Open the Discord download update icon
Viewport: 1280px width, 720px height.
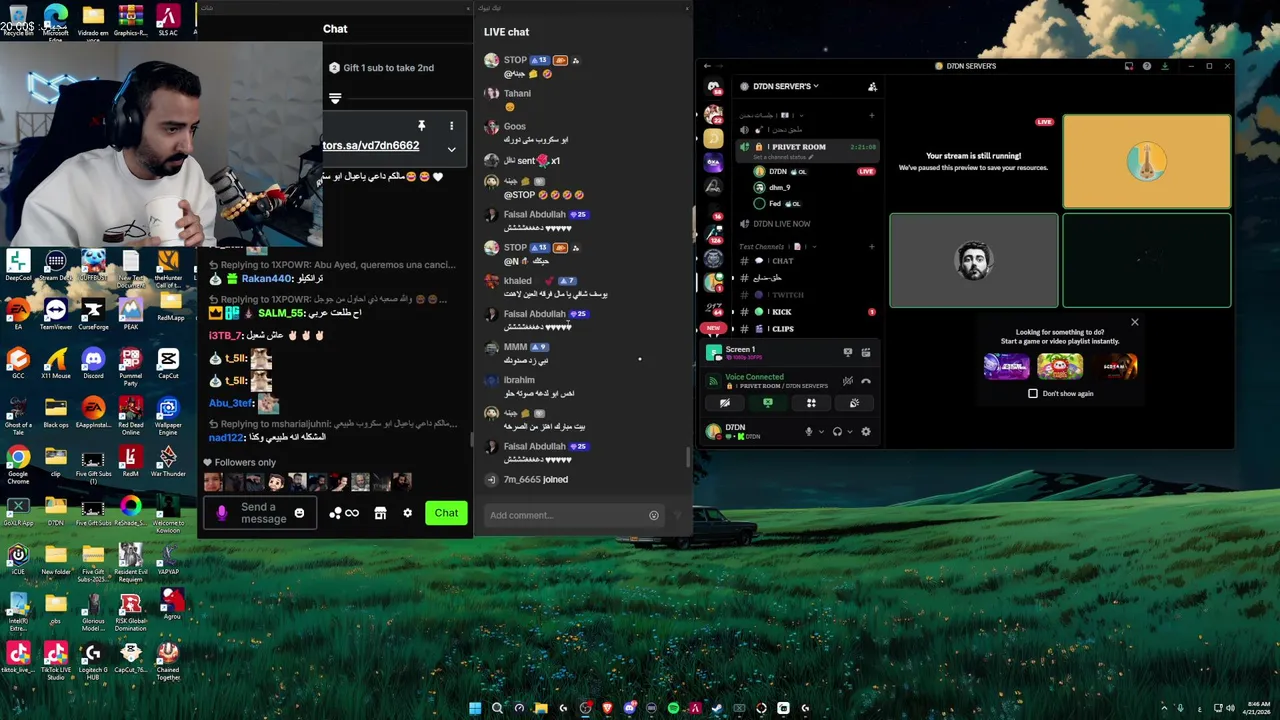tap(1165, 66)
